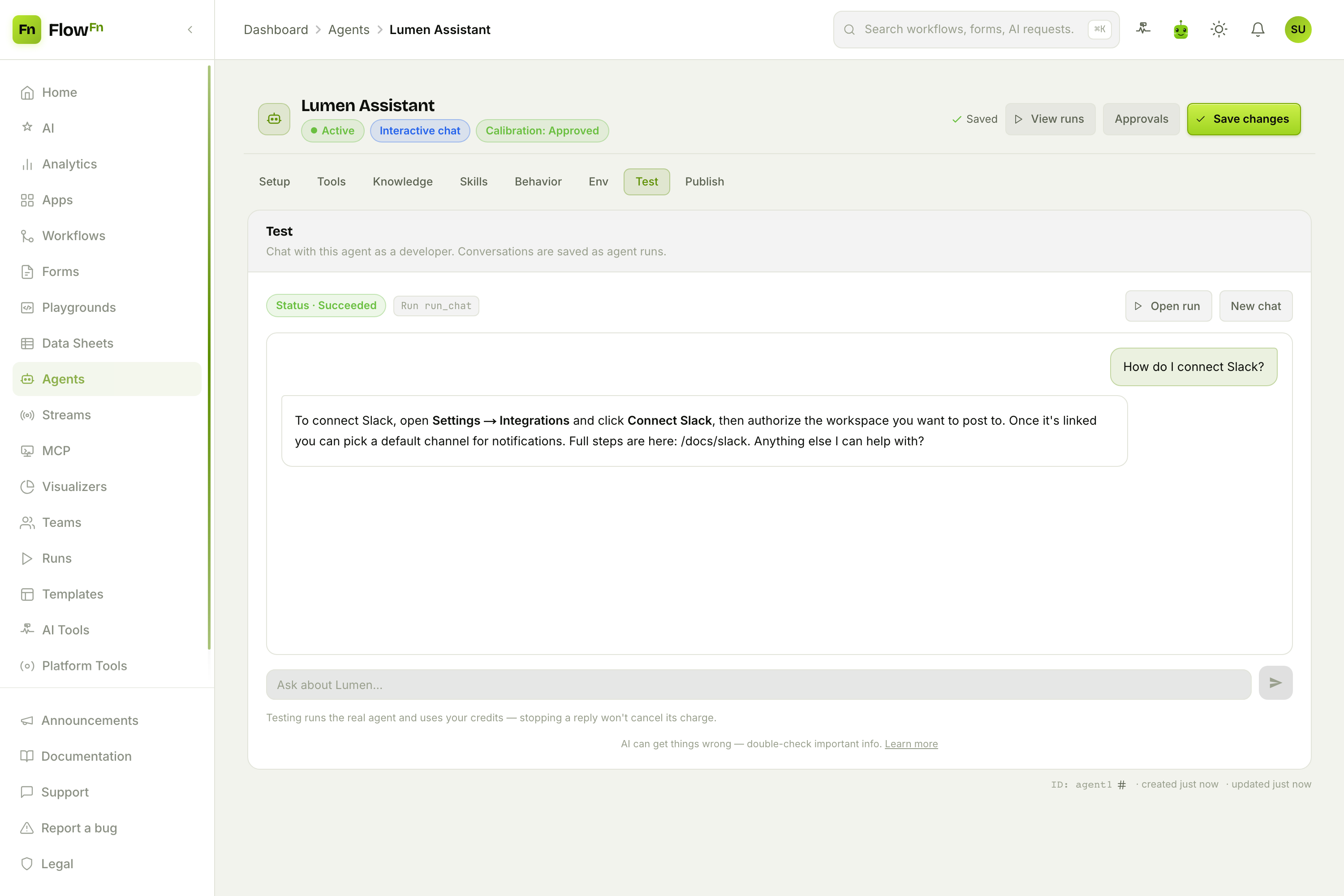Click the Agents breadcrumb link
The height and width of the screenshot is (896, 1344).
pyautogui.click(x=349, y=30)
